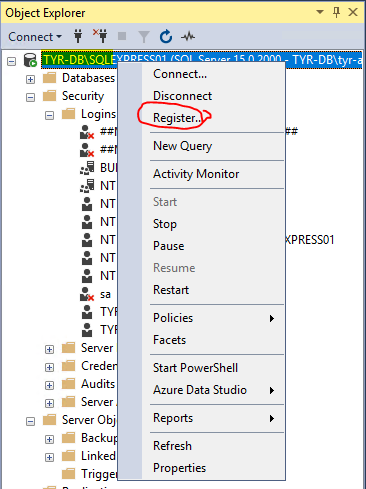
Task: Click the grayed Stop square toolbar icon
Action: [122, 36]
